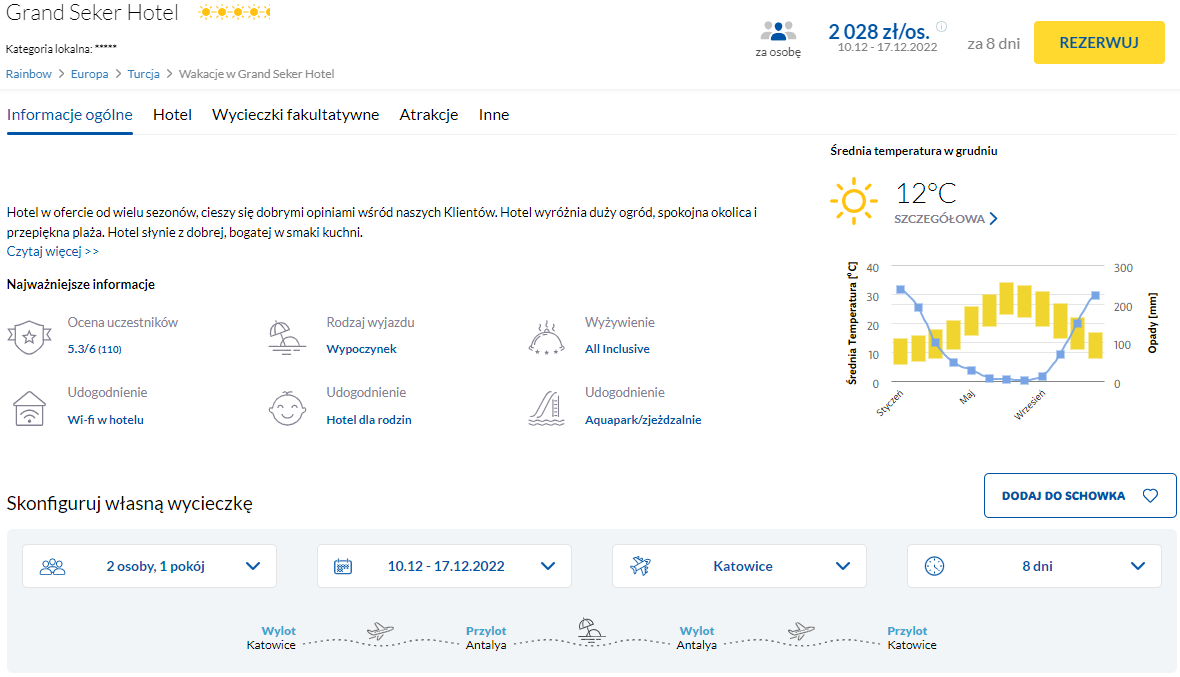Click the beach umbrella trip type icon
This screenshot has width=1180, height=677.
[x=287, y=337]
